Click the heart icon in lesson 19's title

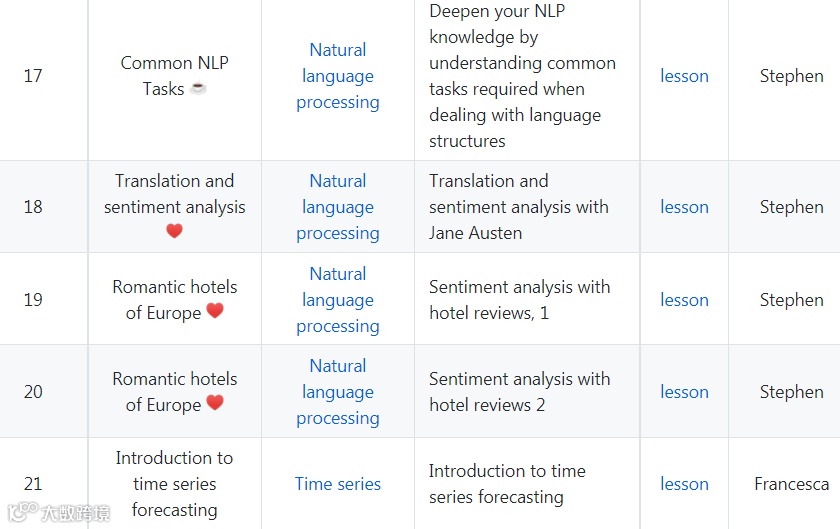[x=215, y=310]
